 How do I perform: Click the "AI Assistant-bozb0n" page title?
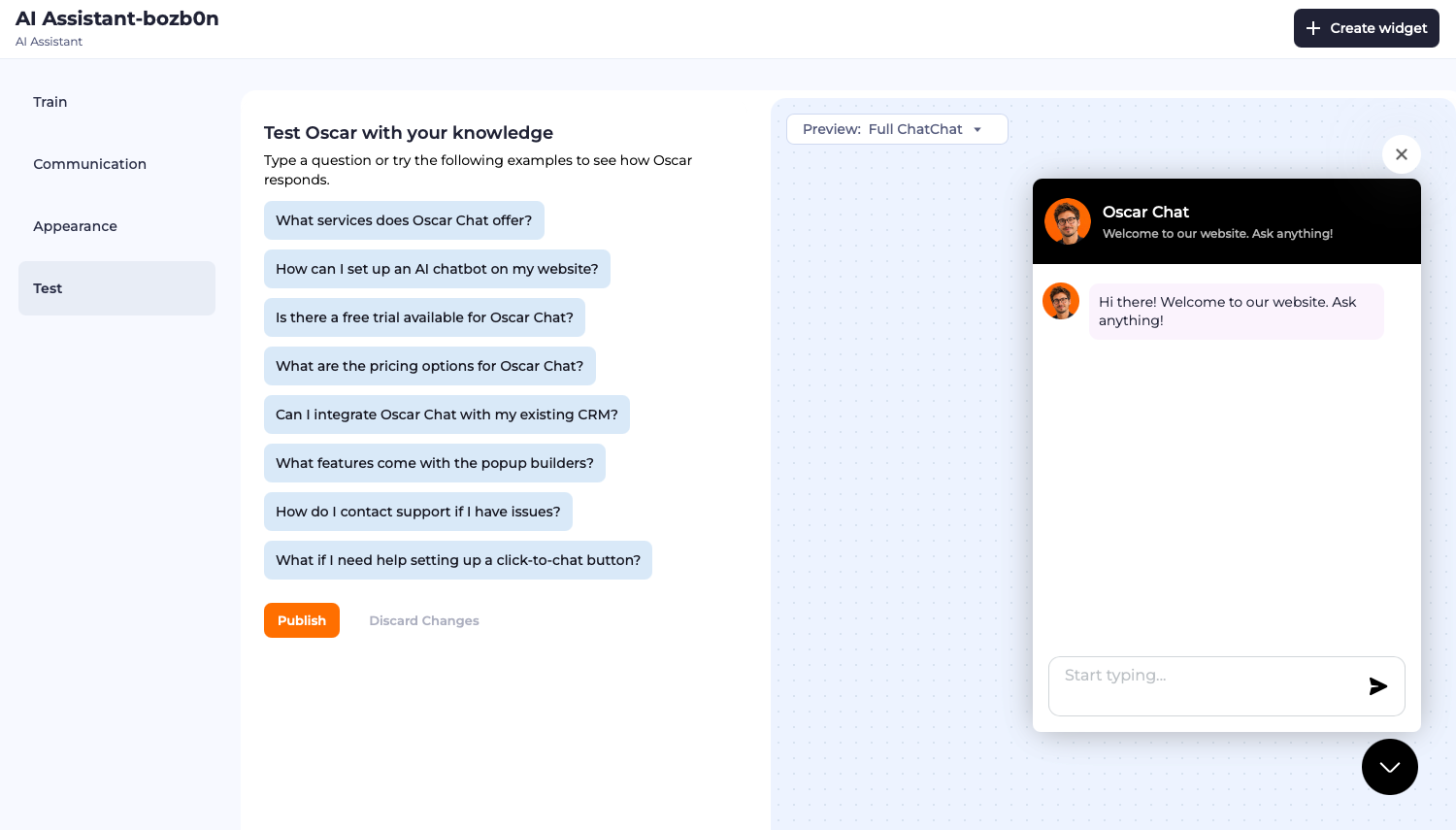coord(117,18)
